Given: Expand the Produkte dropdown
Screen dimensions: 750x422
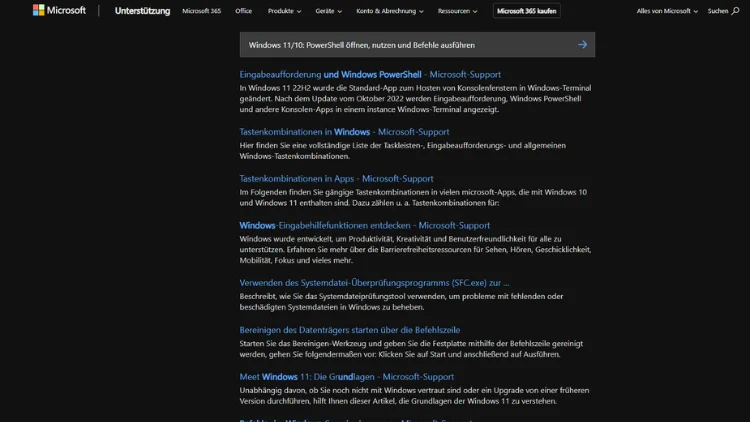Looking at the screenshot, I should (284, 11).
